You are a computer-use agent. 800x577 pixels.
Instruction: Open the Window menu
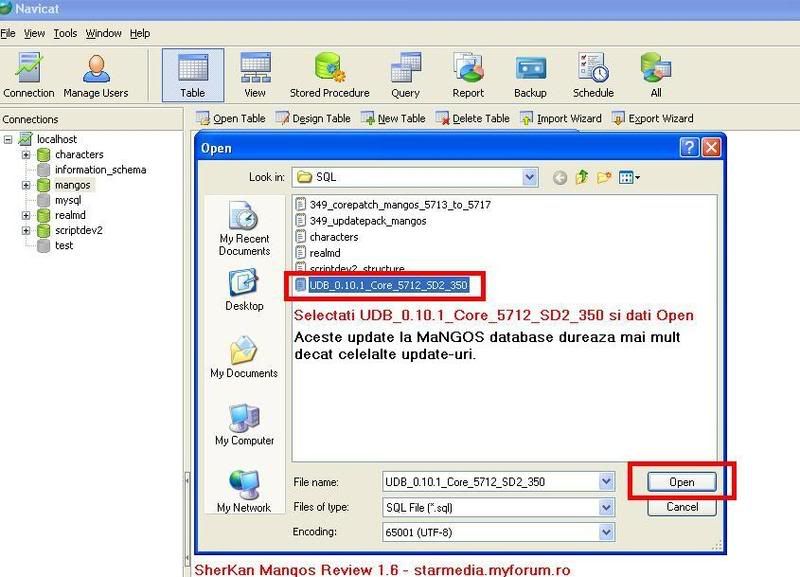[x=103, y=33]
